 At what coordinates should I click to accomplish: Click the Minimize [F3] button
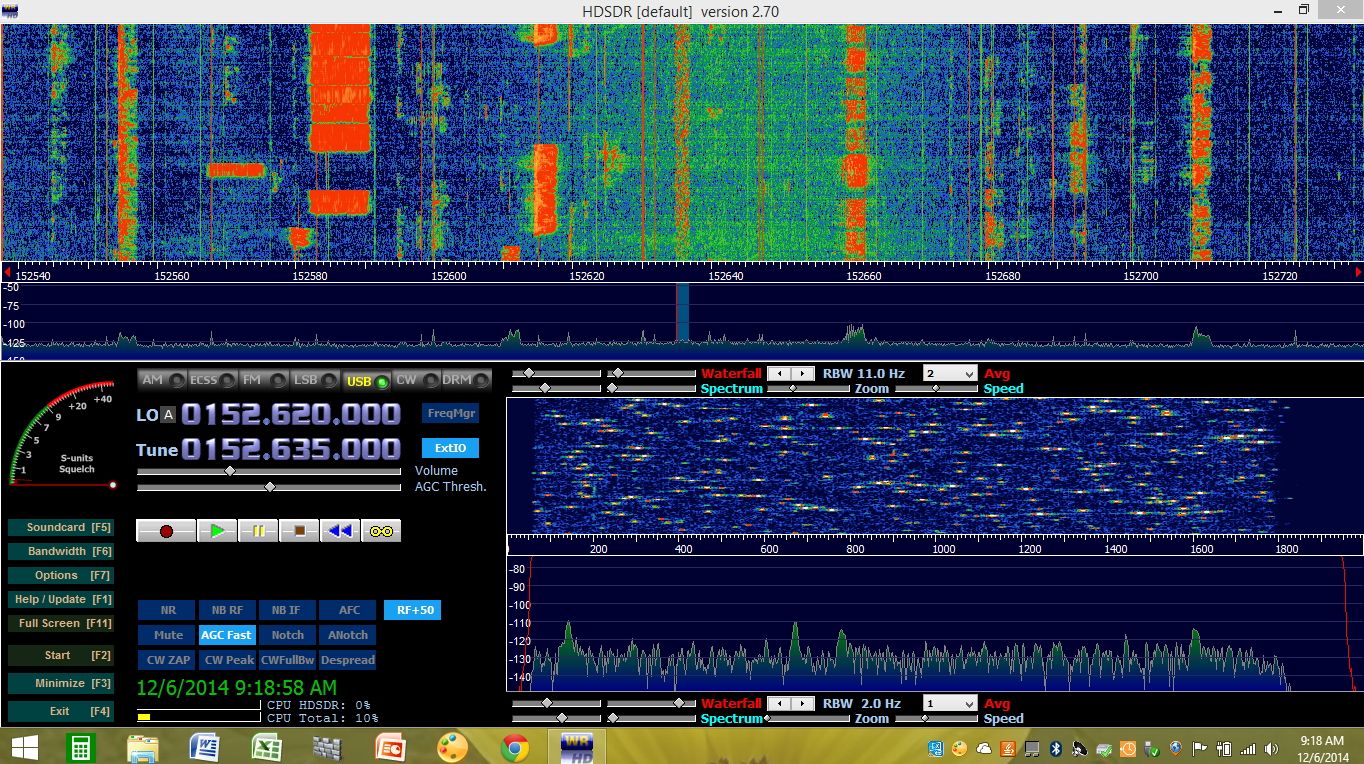(x=60, y=683)
